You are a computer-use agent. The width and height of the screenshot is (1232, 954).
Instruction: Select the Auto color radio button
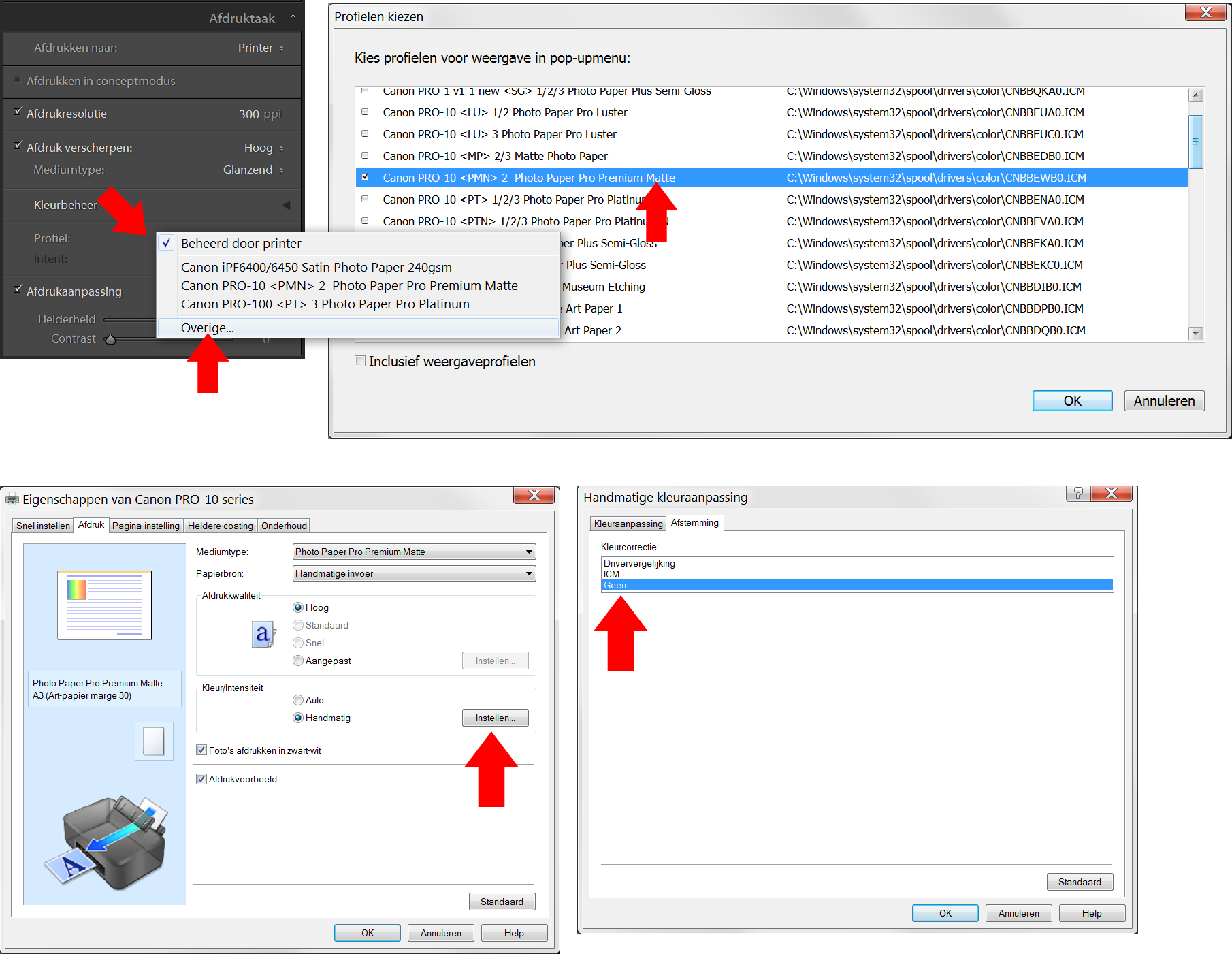298,700
